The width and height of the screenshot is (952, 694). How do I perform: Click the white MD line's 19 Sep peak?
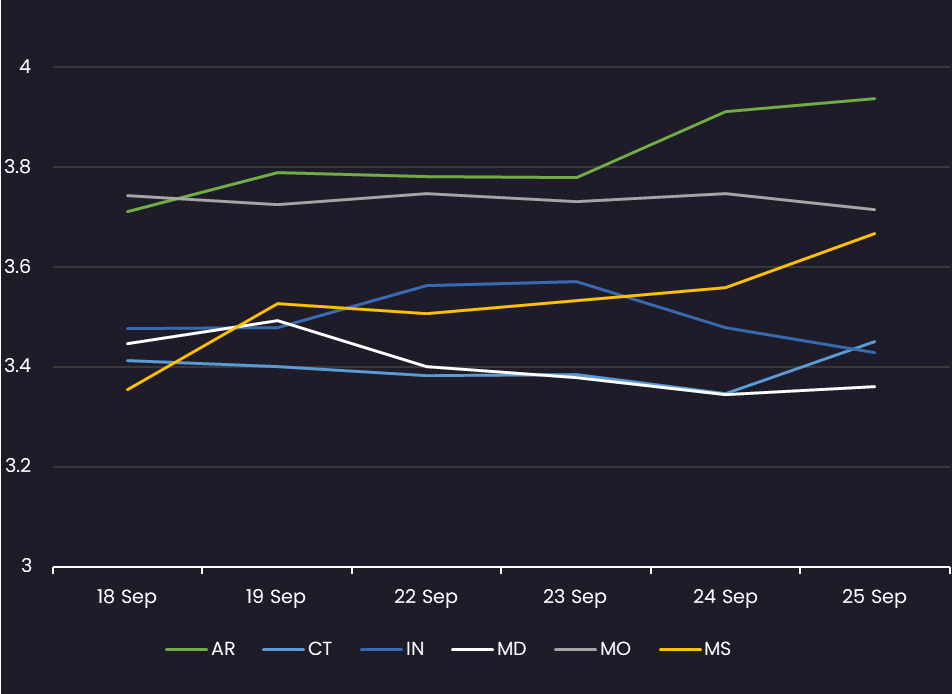click(x=276, y=320)
